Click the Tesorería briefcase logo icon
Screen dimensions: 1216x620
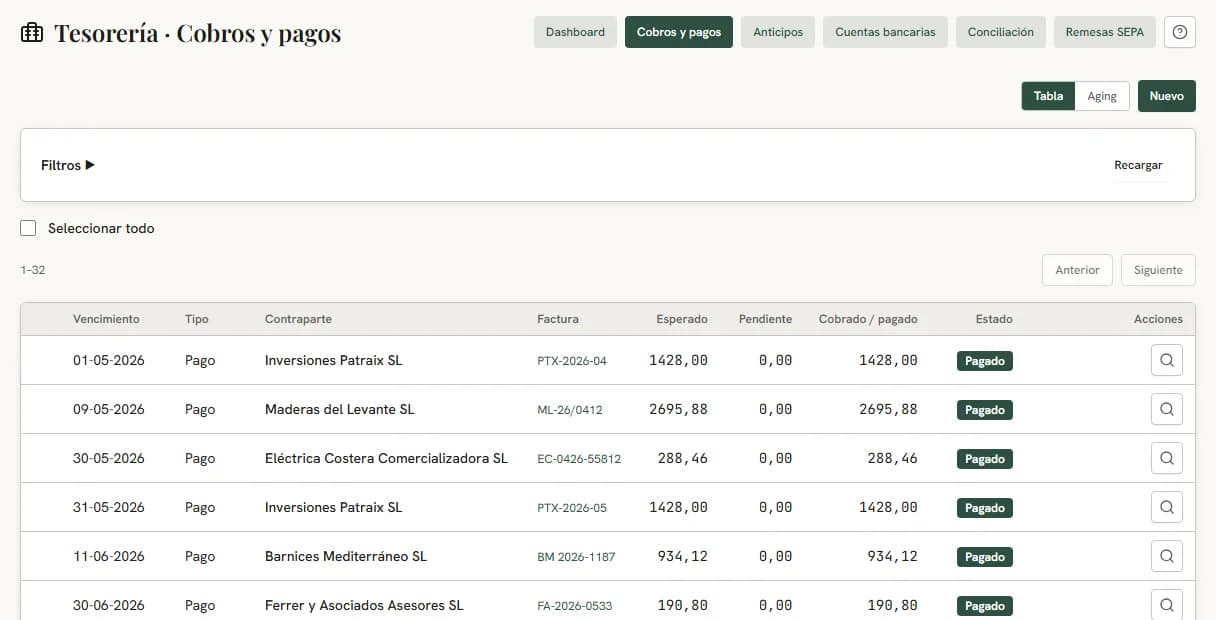[32, 33]
